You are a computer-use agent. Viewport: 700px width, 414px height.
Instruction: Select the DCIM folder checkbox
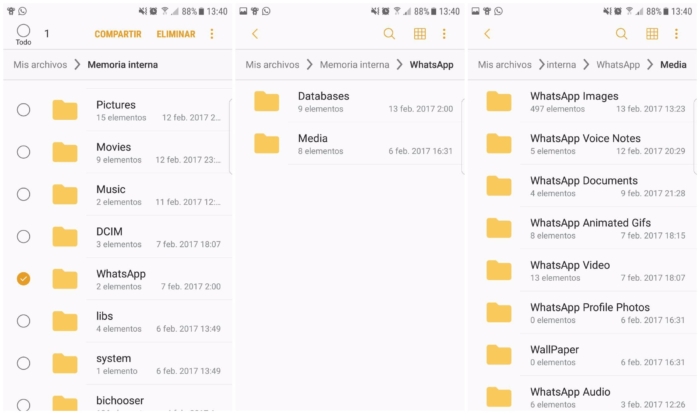pos(23,237)
